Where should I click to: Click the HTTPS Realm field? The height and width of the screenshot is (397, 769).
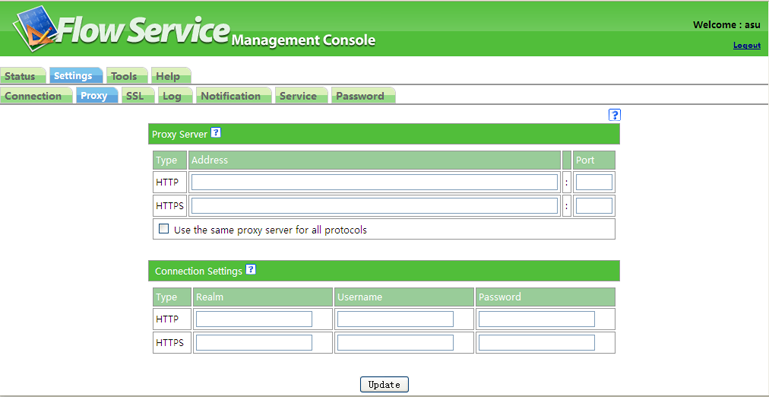point(254,343)
